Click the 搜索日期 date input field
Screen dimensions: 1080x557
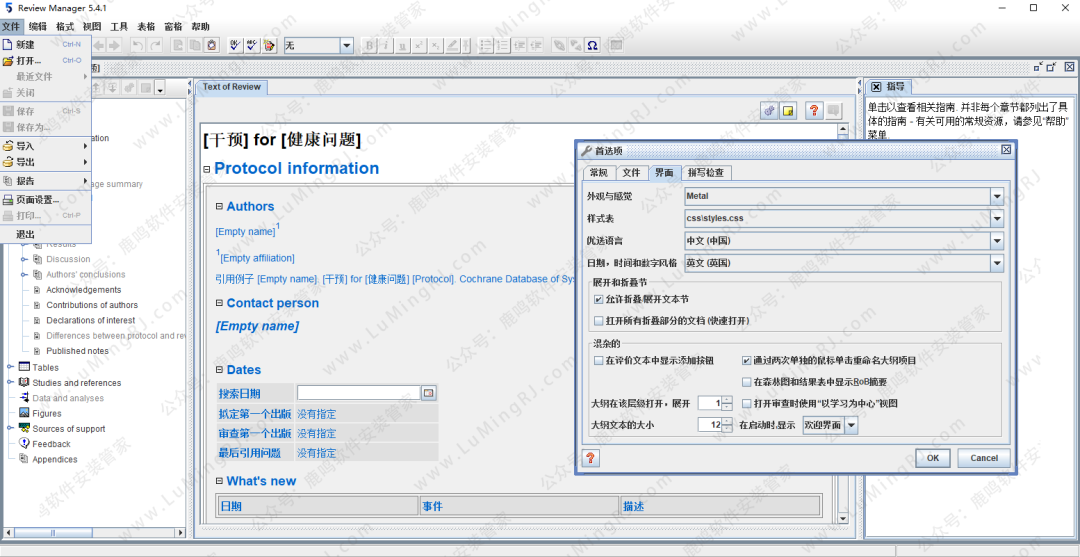tap(358, 393)
